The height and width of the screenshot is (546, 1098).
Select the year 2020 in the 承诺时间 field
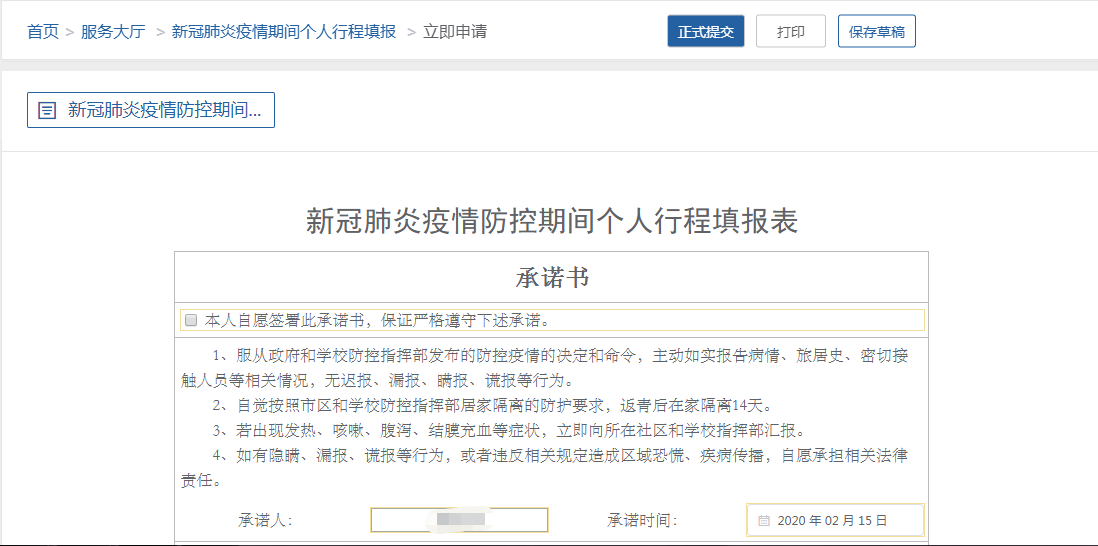point(791,521)
